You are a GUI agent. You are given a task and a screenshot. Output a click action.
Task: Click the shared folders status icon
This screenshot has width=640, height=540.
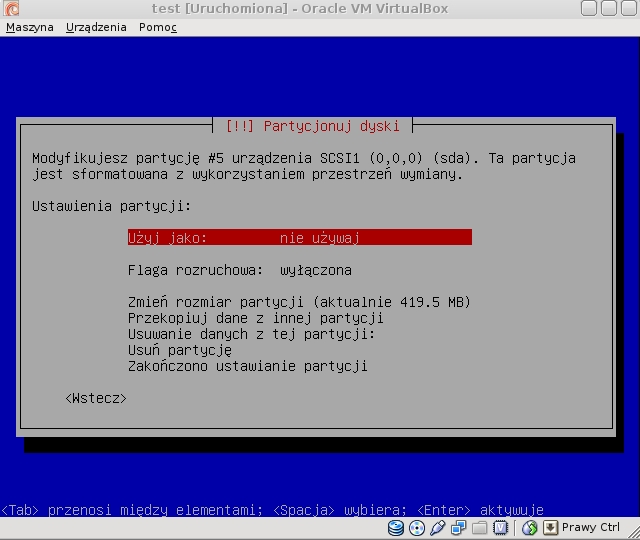click(480, 527)
